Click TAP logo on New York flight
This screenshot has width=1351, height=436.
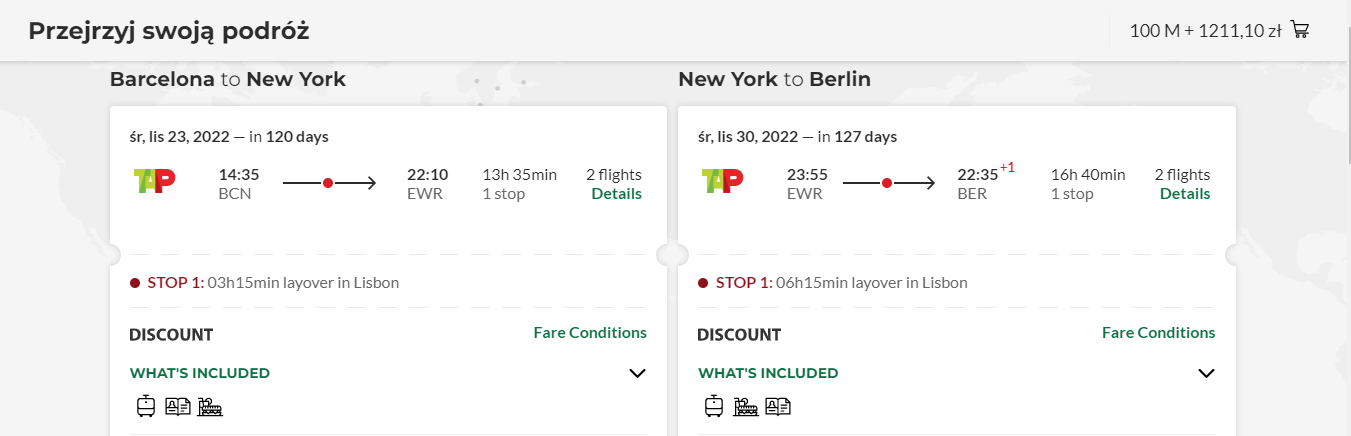click(722, 181)
